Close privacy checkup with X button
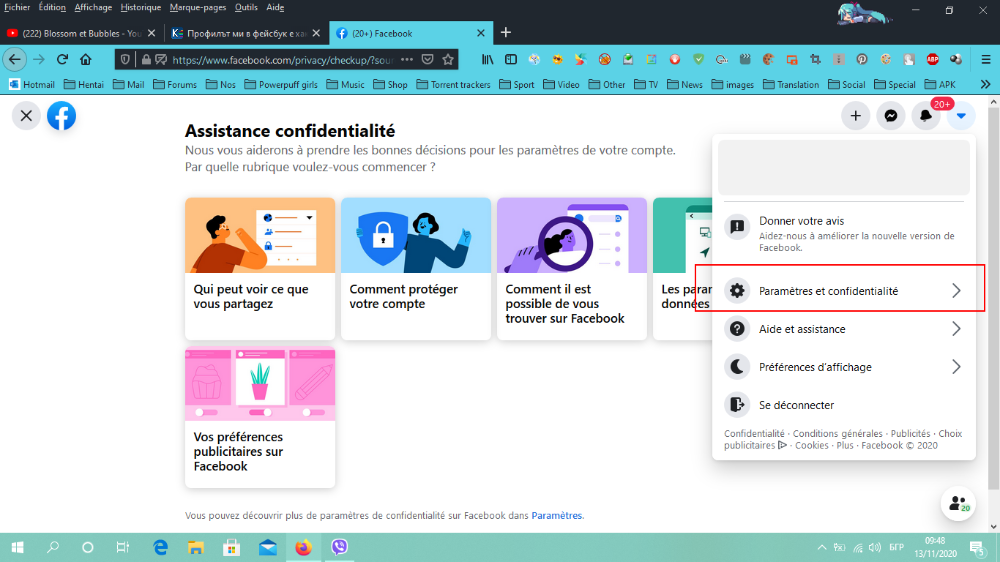This screenshot has height=562, width=1000. [26, 116]
